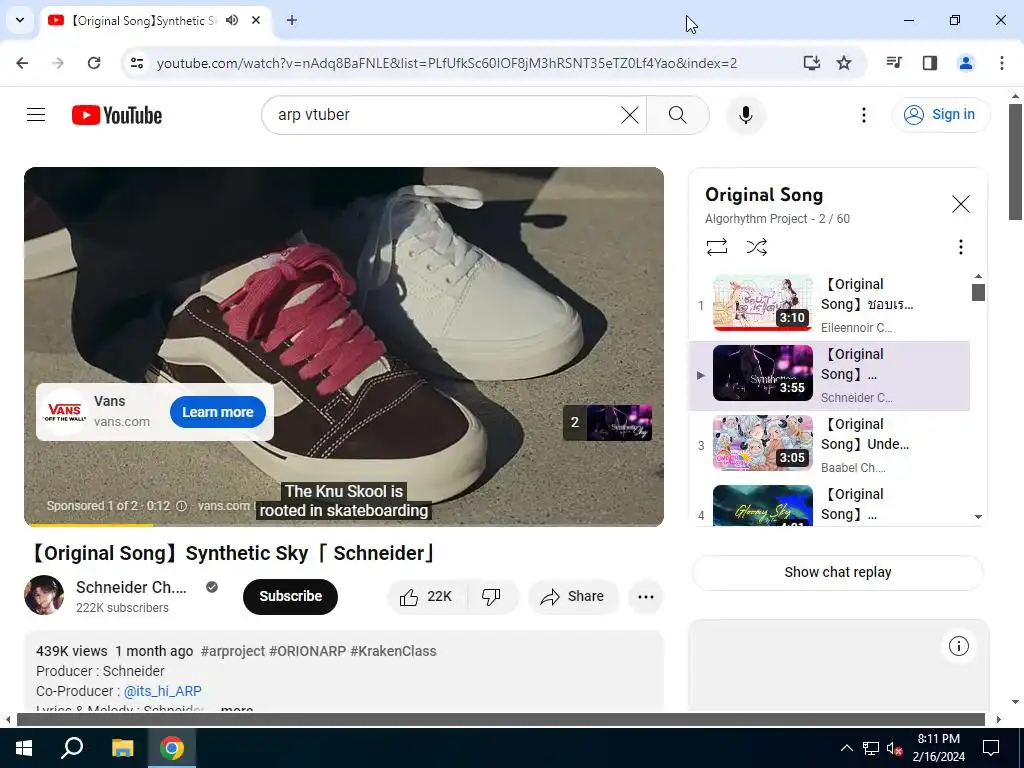Open YouTube settings three-dot menu
The width and height of the screenshot is (1024, 768).
tap(863, 115)
